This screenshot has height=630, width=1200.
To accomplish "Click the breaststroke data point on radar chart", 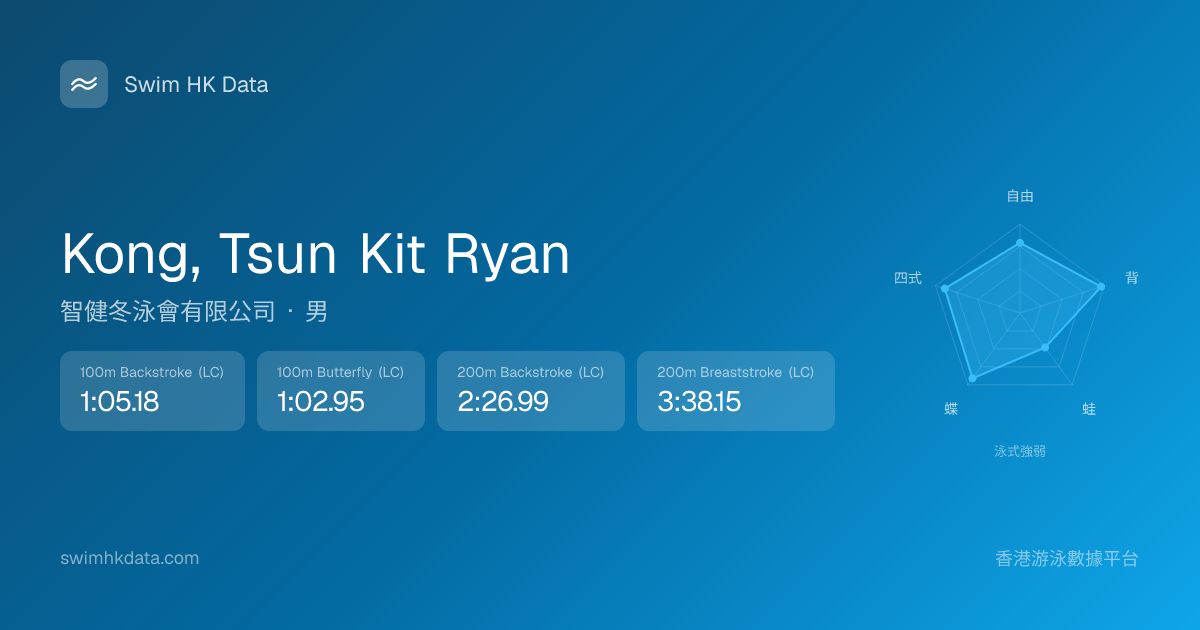I will click(1045, 347).
